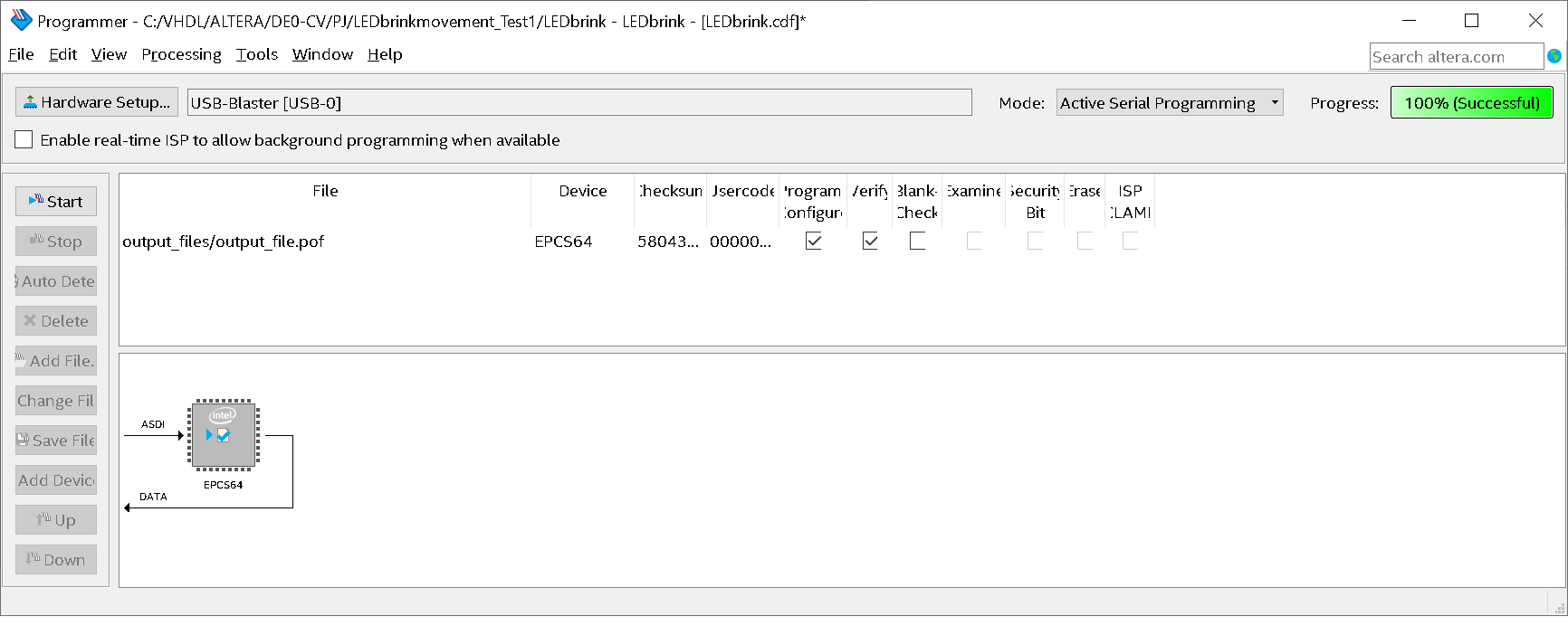Click the Add Device button
The image size is (1568, 626).
pos(56,479)
